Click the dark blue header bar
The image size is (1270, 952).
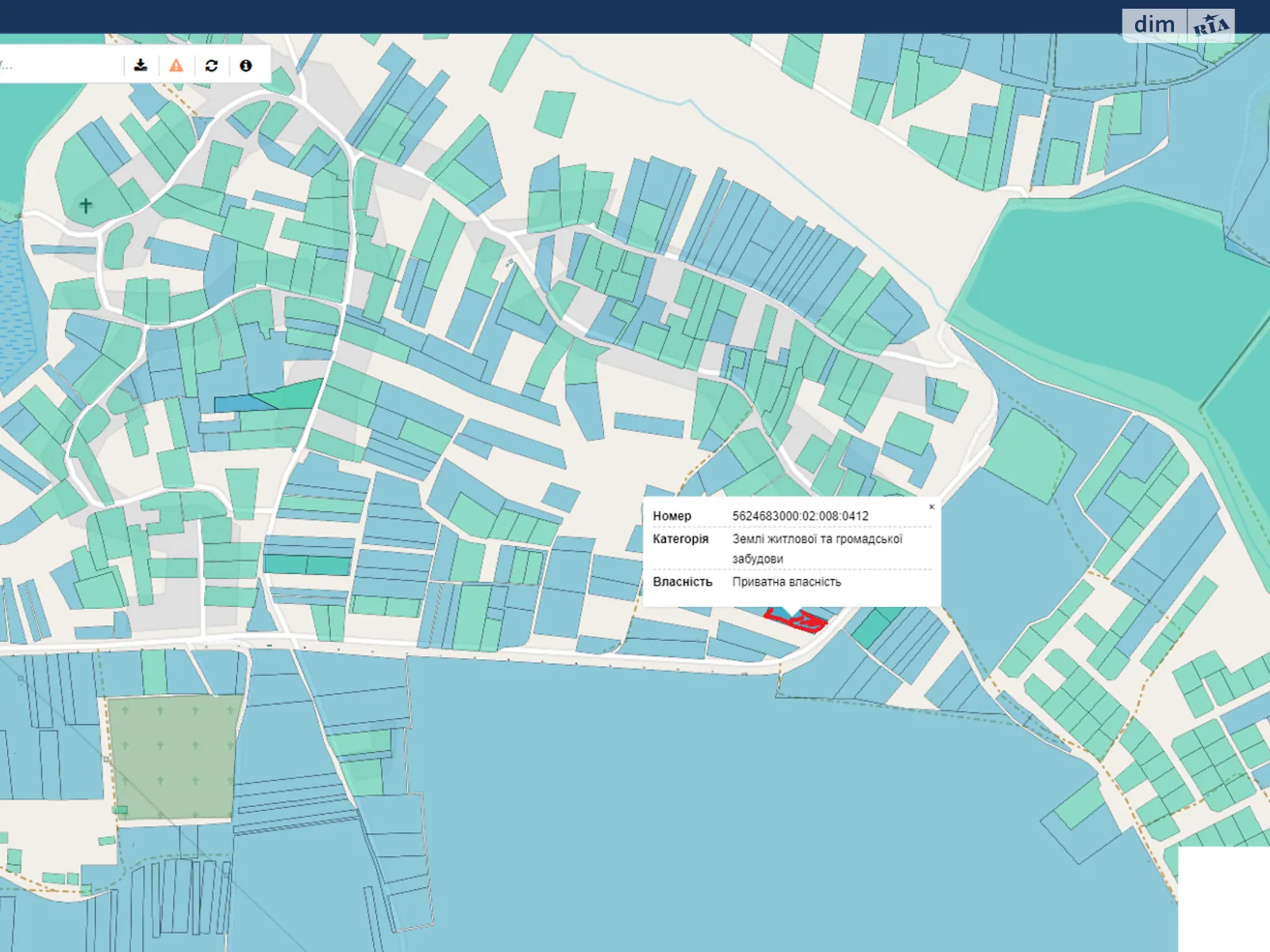[x=556, y=16]
